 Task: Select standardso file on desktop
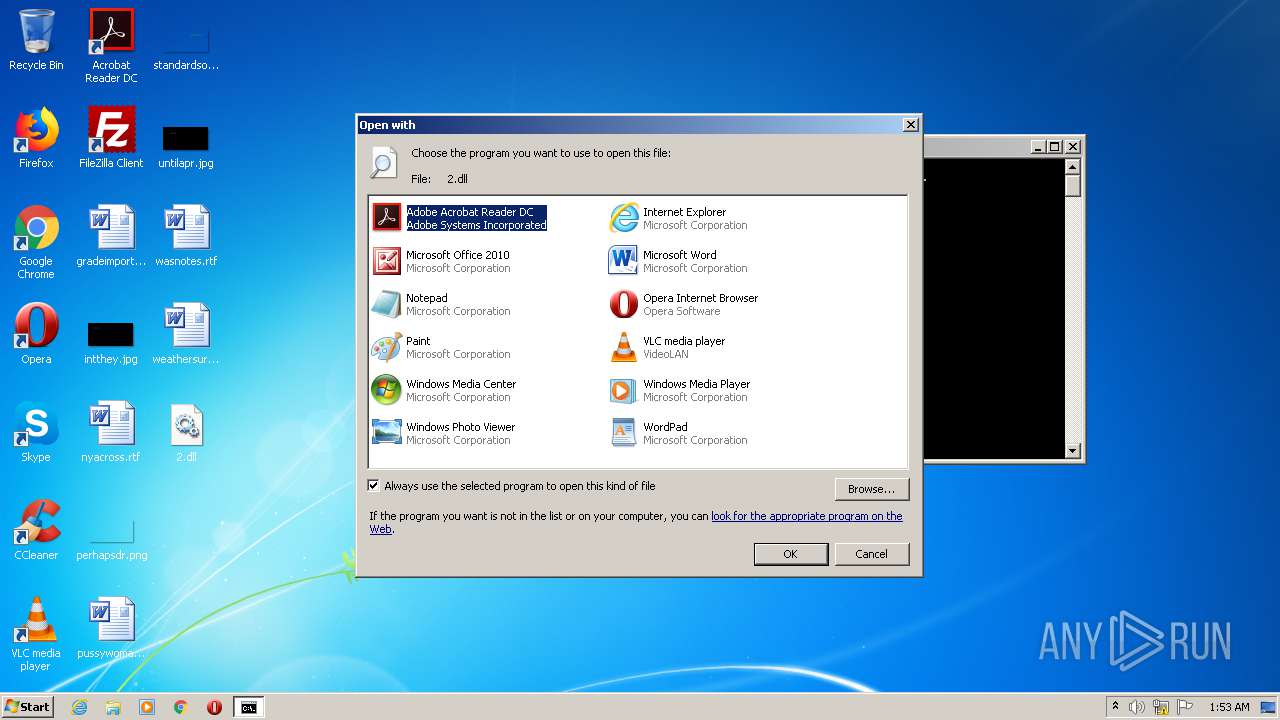(186, 49)
